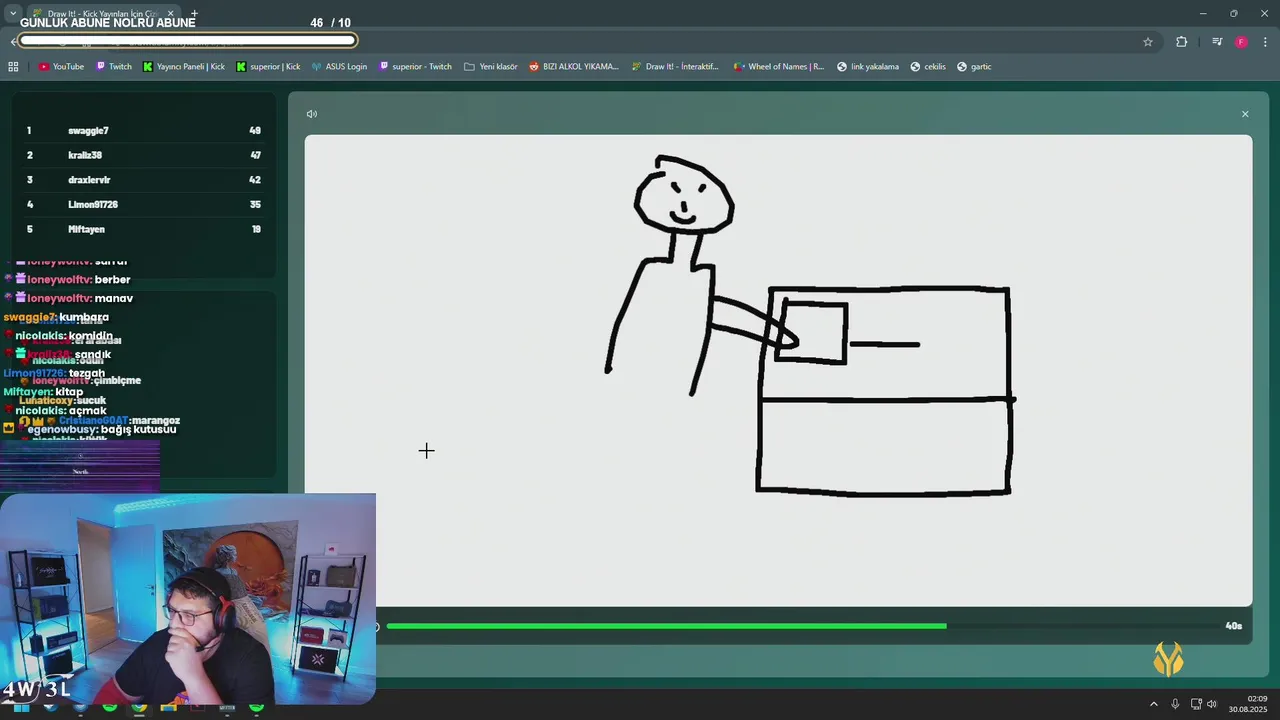This screenshot has height=720, width=1280.
Task: Click the chat message 'açmak'
Action: coord(87,410)
